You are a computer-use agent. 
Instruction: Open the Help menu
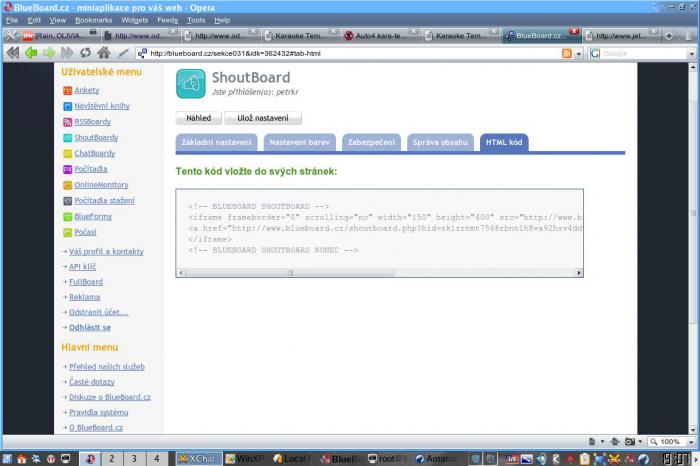pos(222,20)
